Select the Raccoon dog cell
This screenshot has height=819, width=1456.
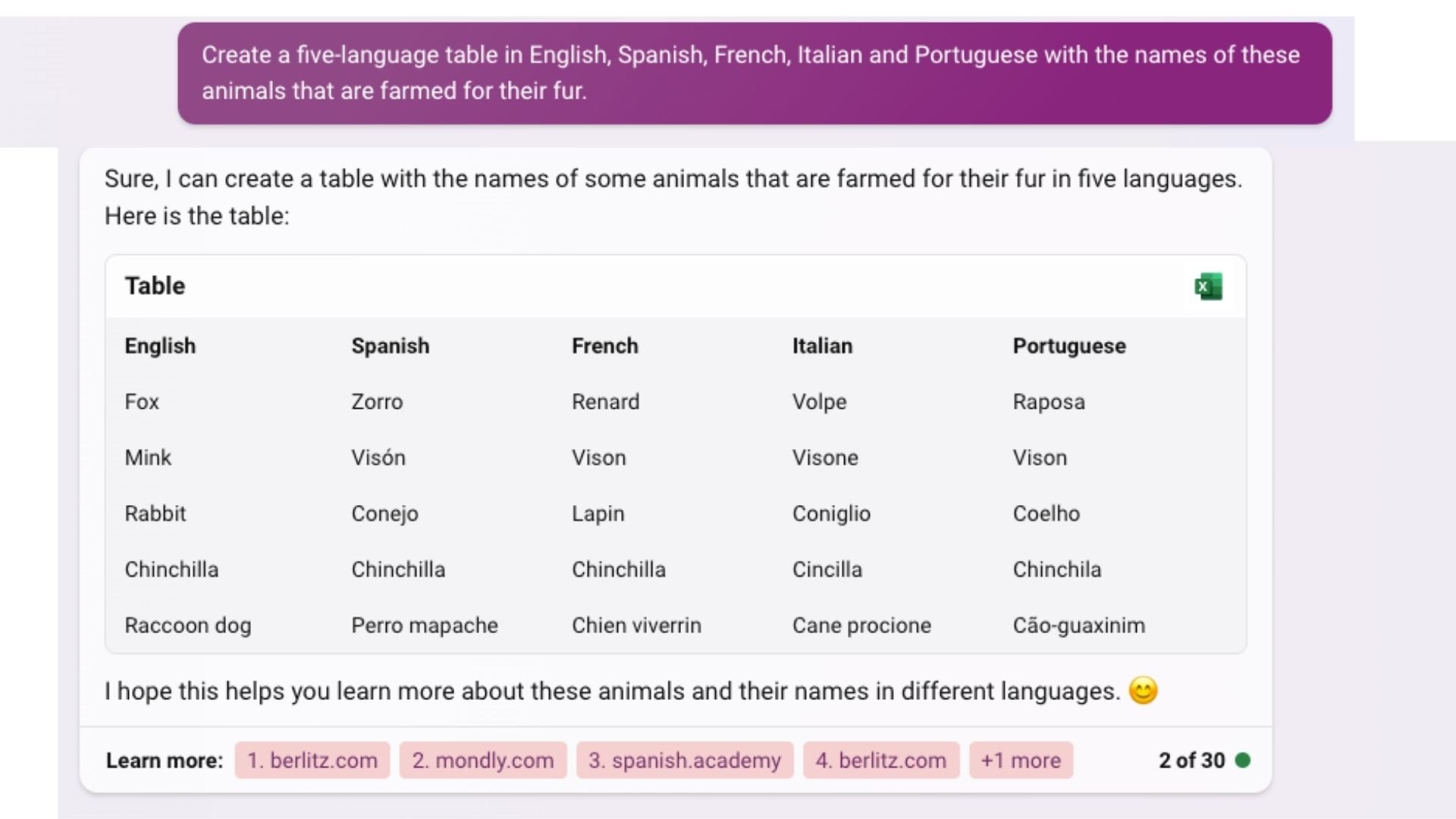point(188,626)
